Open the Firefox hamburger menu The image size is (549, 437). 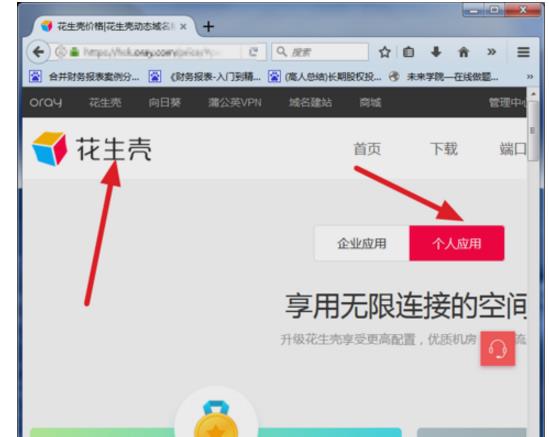[x=523, y=52]
